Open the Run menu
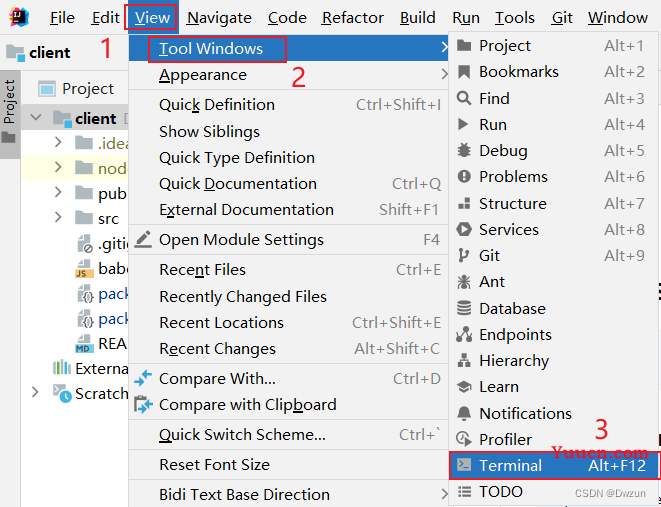The image size is (661, 507). tap(465, 18)
